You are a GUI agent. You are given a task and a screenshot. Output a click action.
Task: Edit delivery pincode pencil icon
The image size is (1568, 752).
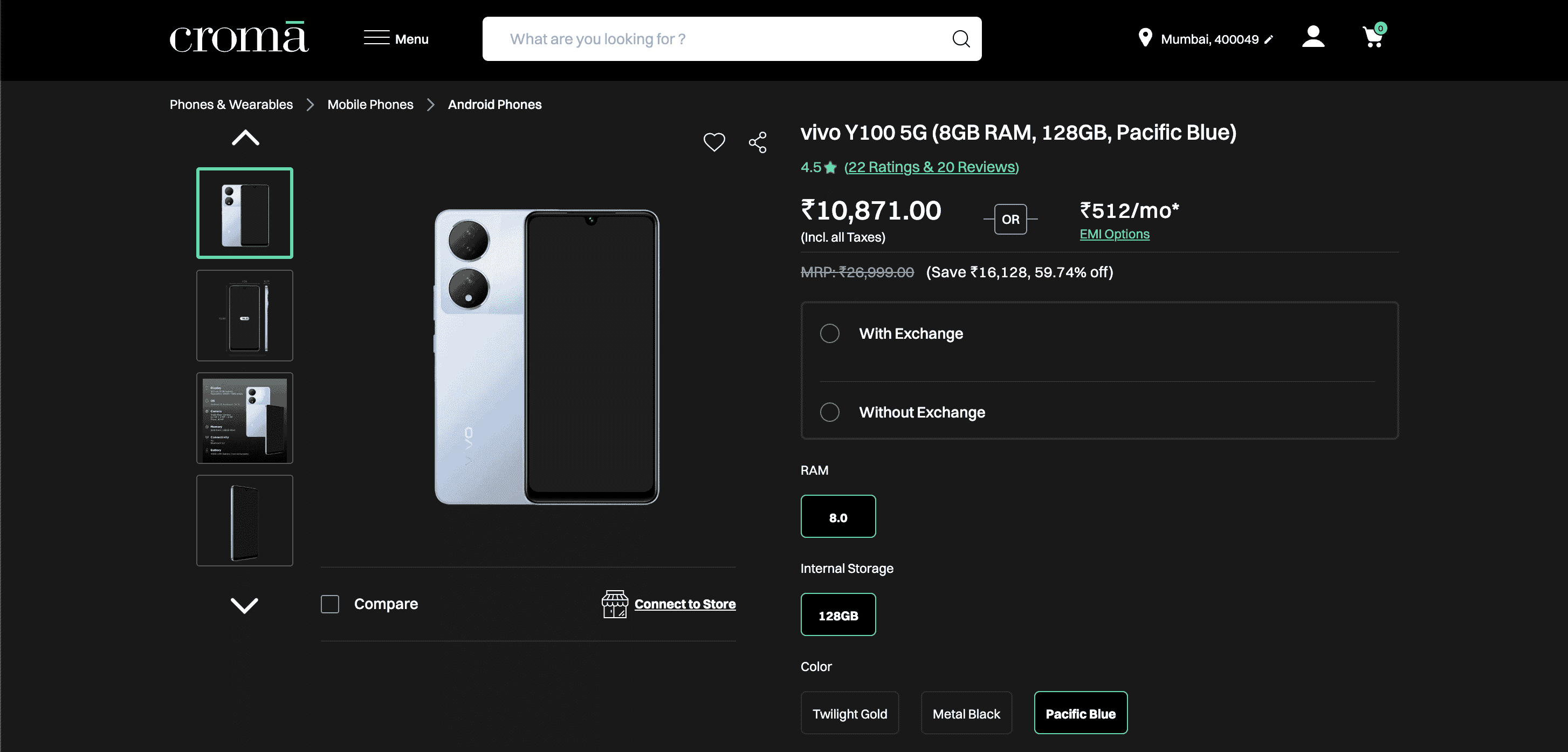click(1269, 39)
